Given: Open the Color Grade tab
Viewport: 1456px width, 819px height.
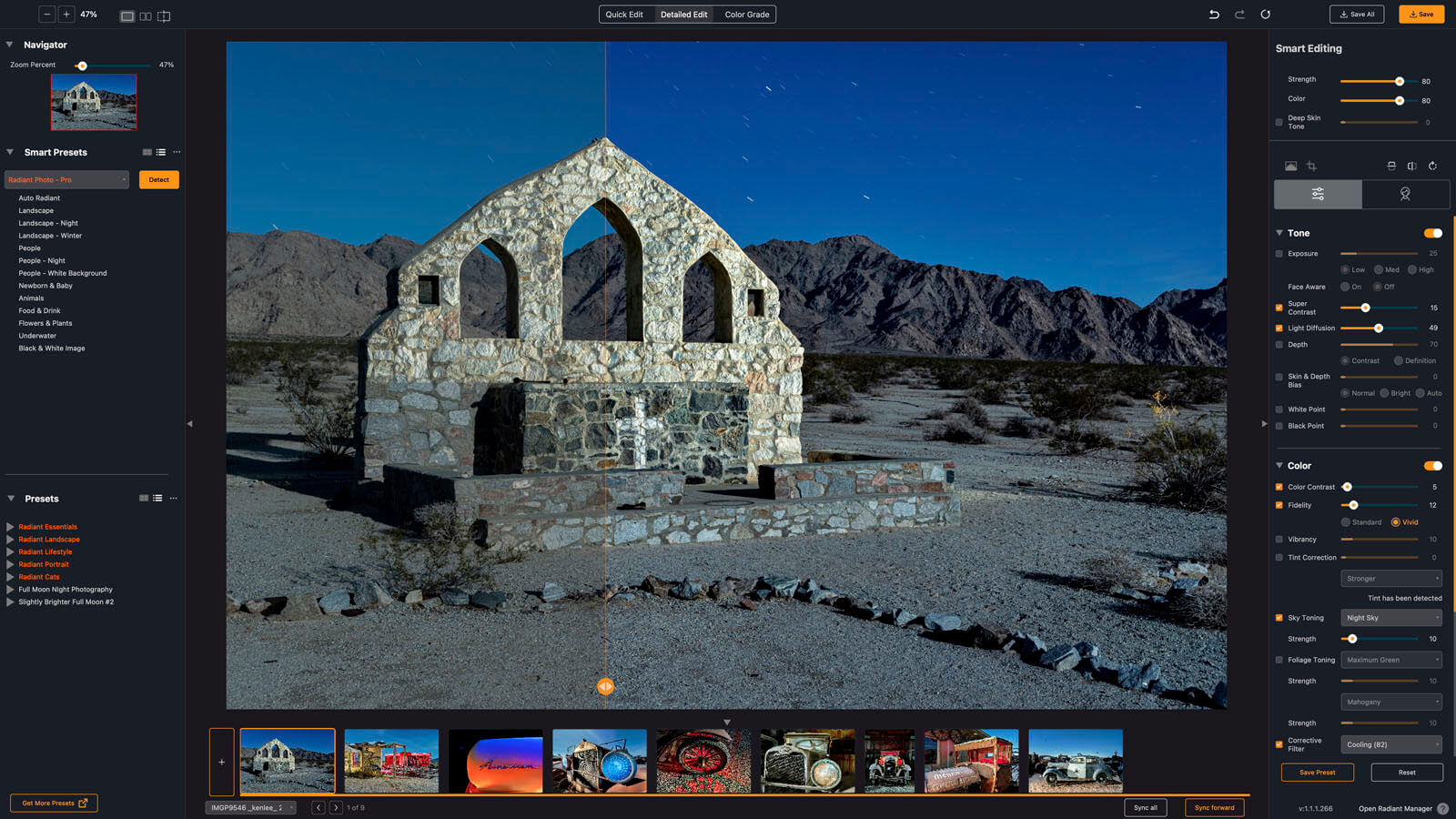Looking at the screenshot, I should [746, 15].
